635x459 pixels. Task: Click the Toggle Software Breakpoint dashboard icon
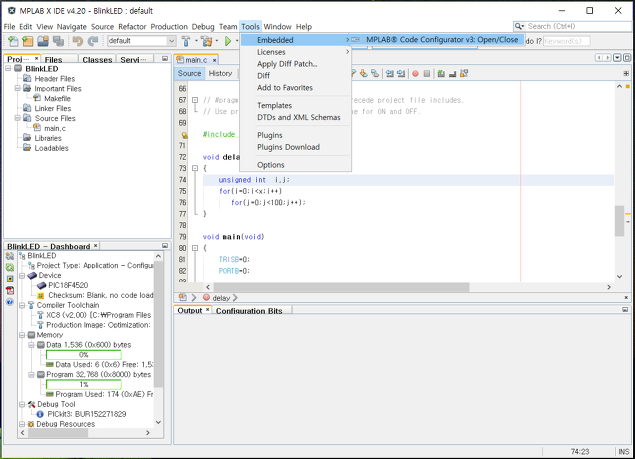(x=10, y=279)
